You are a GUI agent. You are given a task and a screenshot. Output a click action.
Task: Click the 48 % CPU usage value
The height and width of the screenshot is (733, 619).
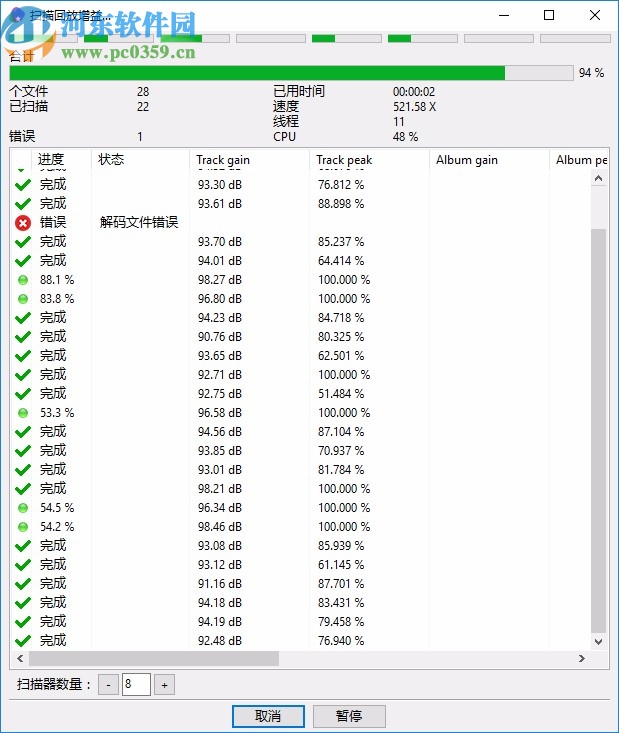(405, 137)
